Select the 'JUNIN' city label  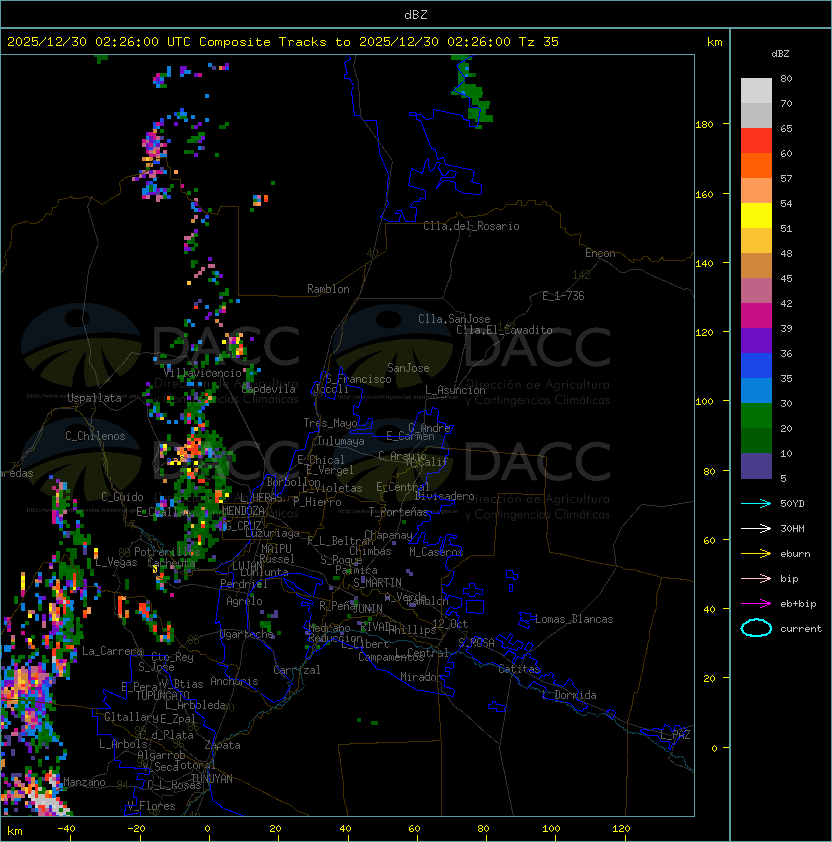point(367,609)
